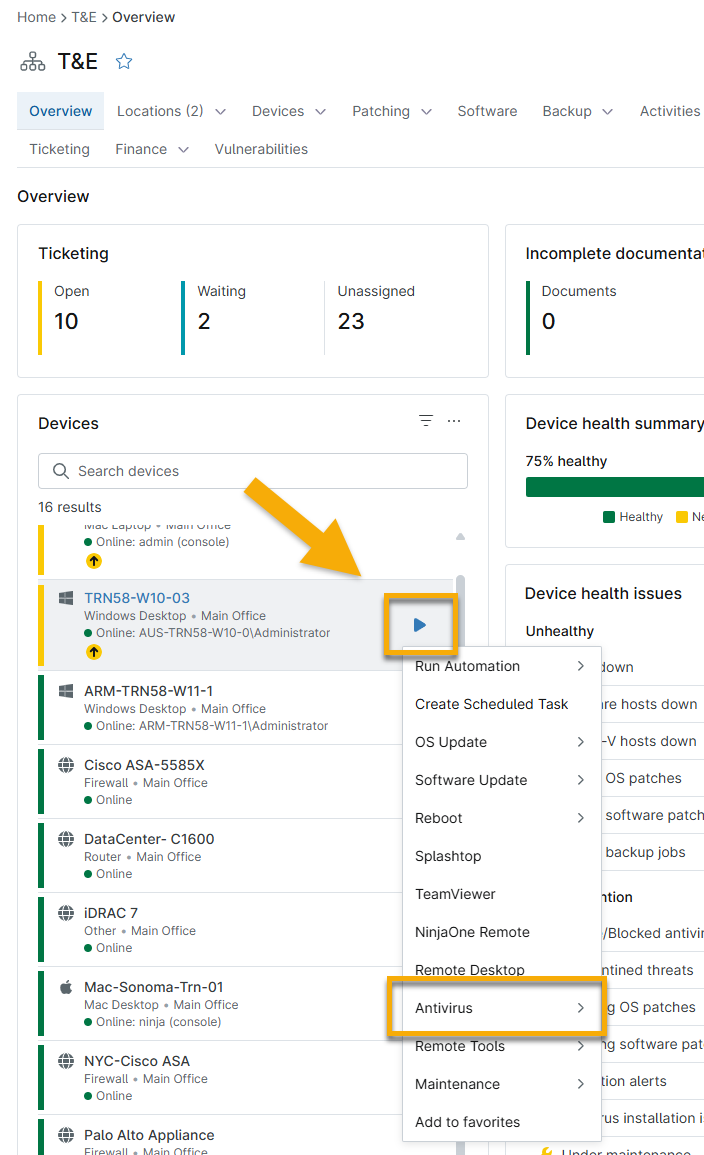Click the favorite star next to T&E

124,62
